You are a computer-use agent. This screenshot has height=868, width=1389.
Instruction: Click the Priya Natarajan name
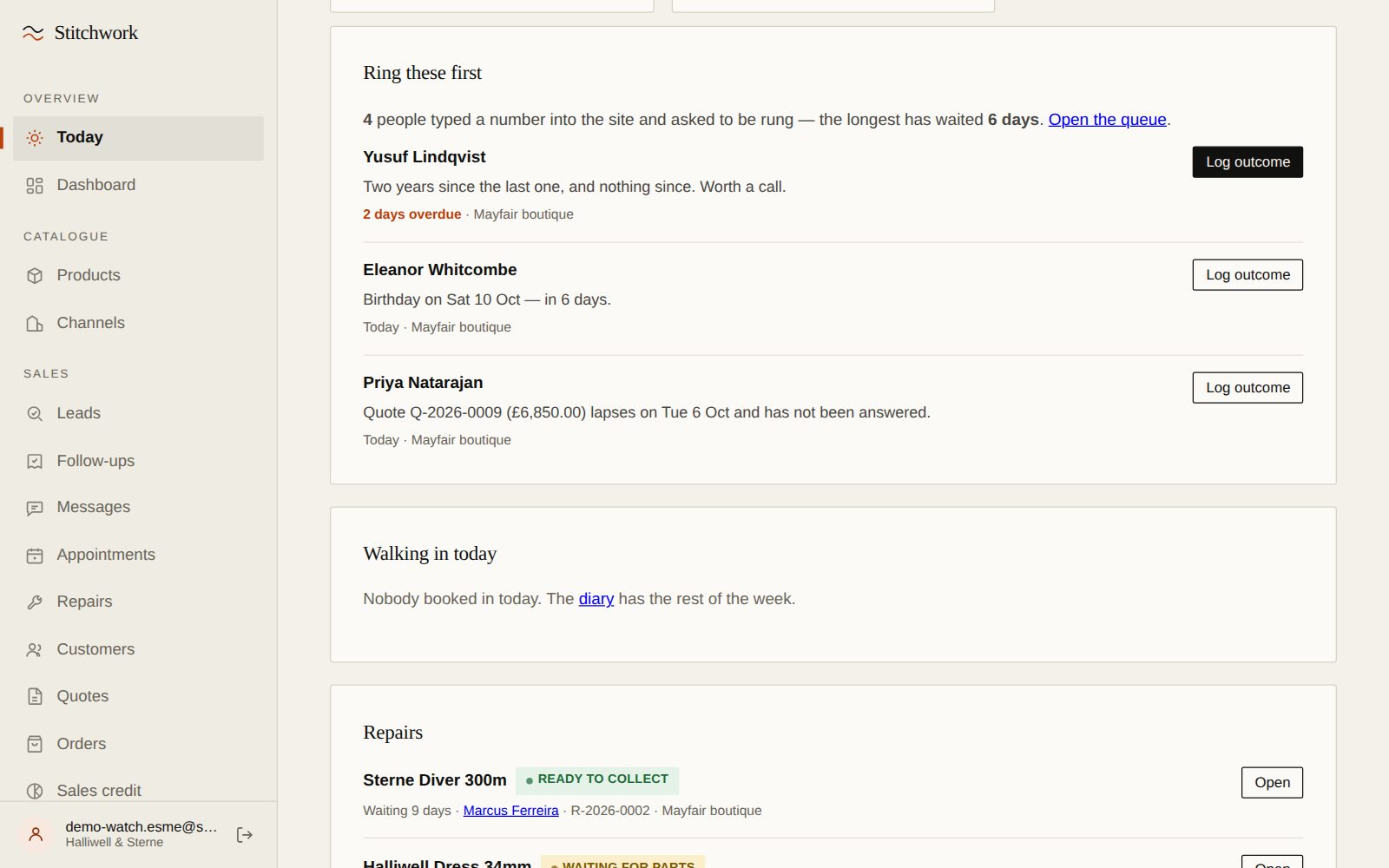pyautogui.click(x=423, y=383)
